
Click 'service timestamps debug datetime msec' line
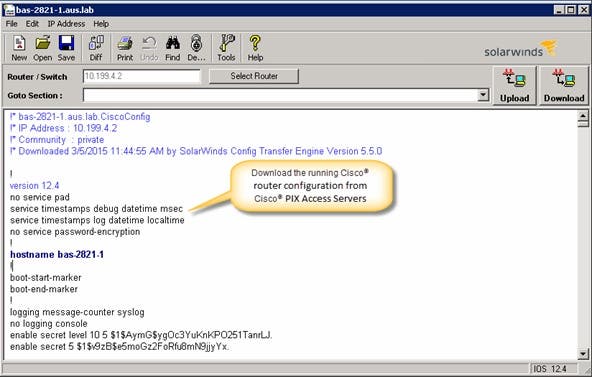(x=96, y=209)
